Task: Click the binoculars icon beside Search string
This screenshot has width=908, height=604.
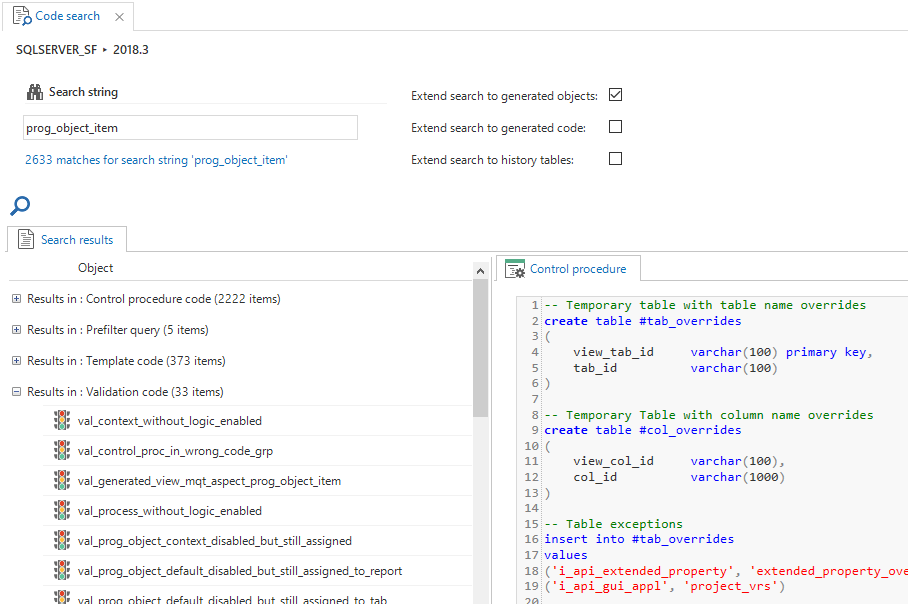Action: [x=34, y=92]
